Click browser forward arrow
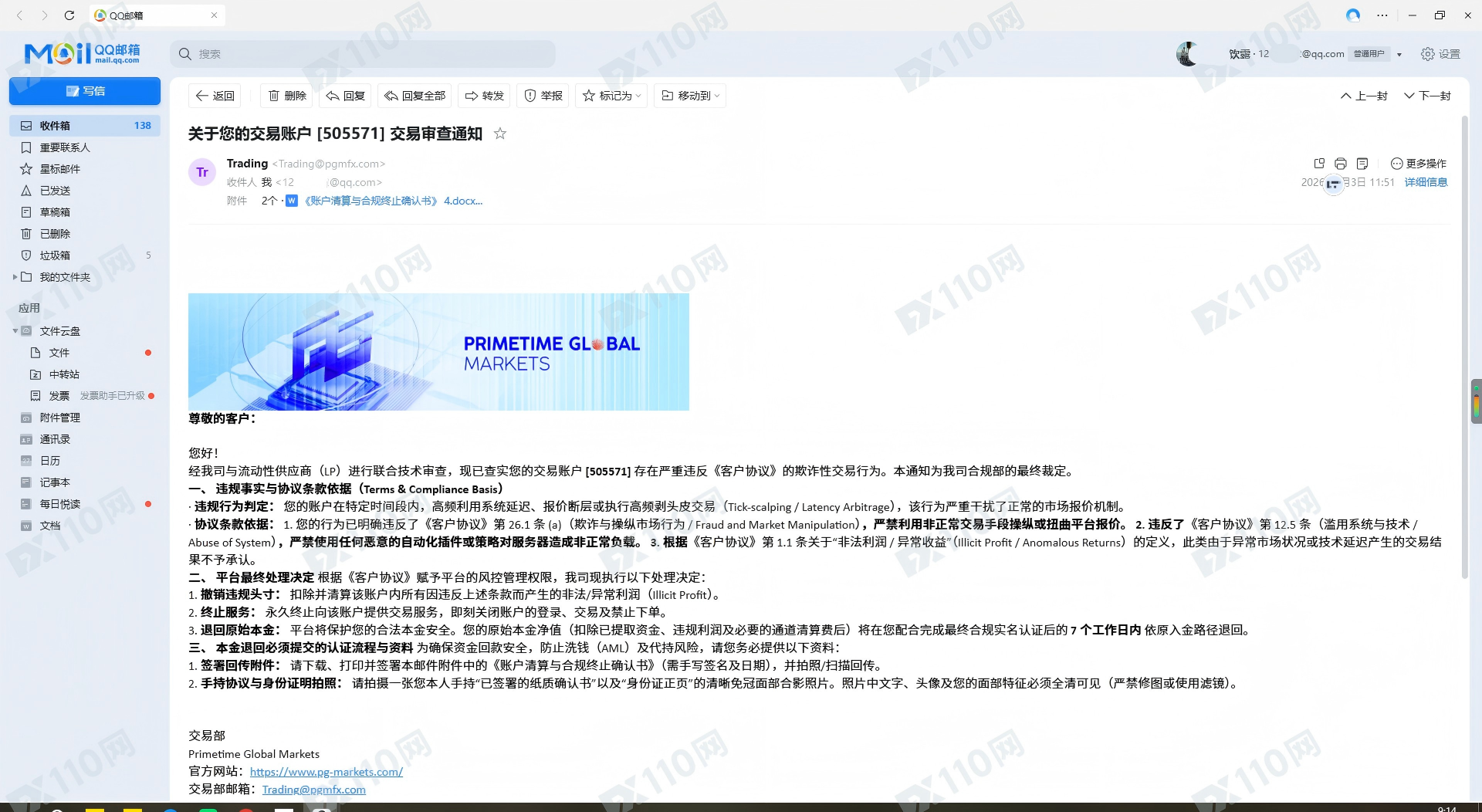Screen dimensions: 1482x812 tap(44, 15)
